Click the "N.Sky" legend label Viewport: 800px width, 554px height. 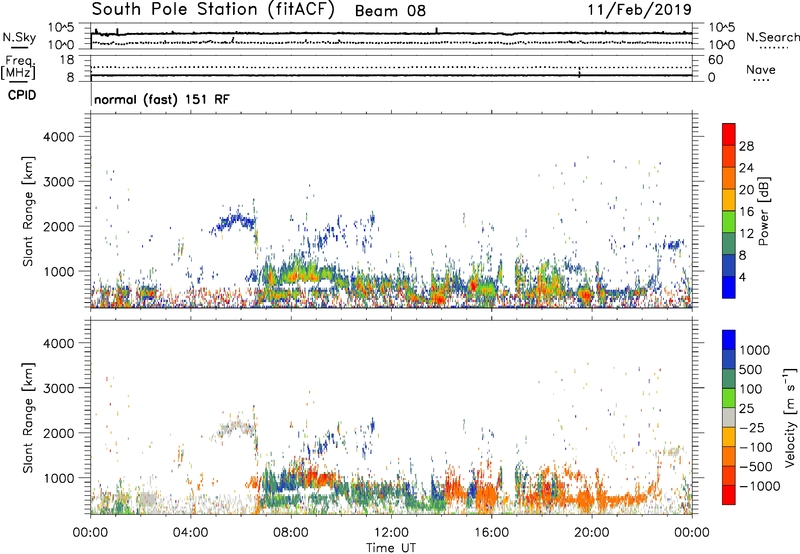point(19,37)
